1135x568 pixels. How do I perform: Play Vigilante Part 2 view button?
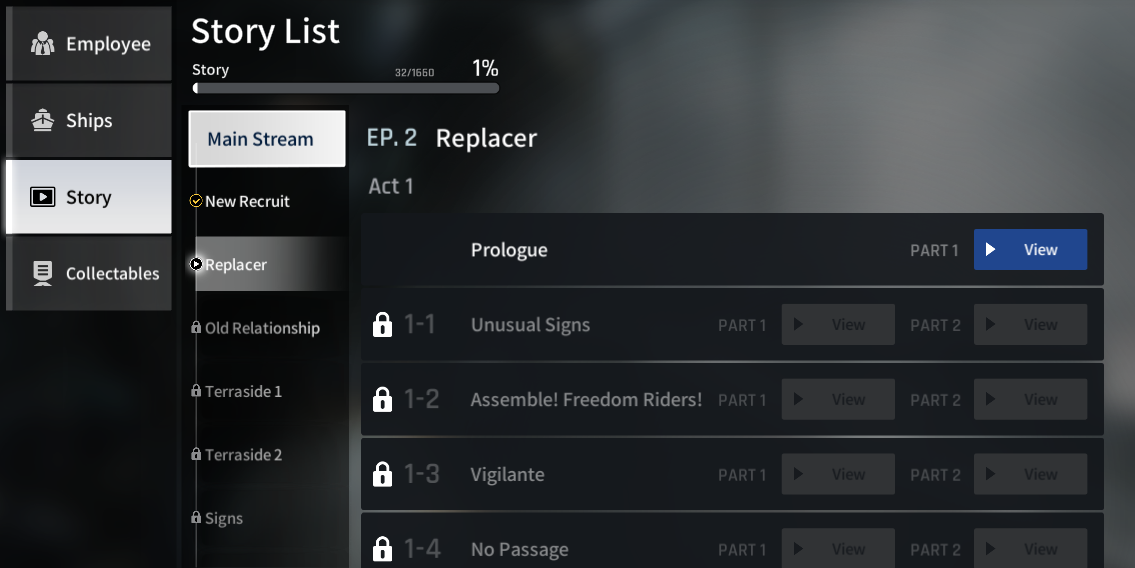(x=1030, y=475)
